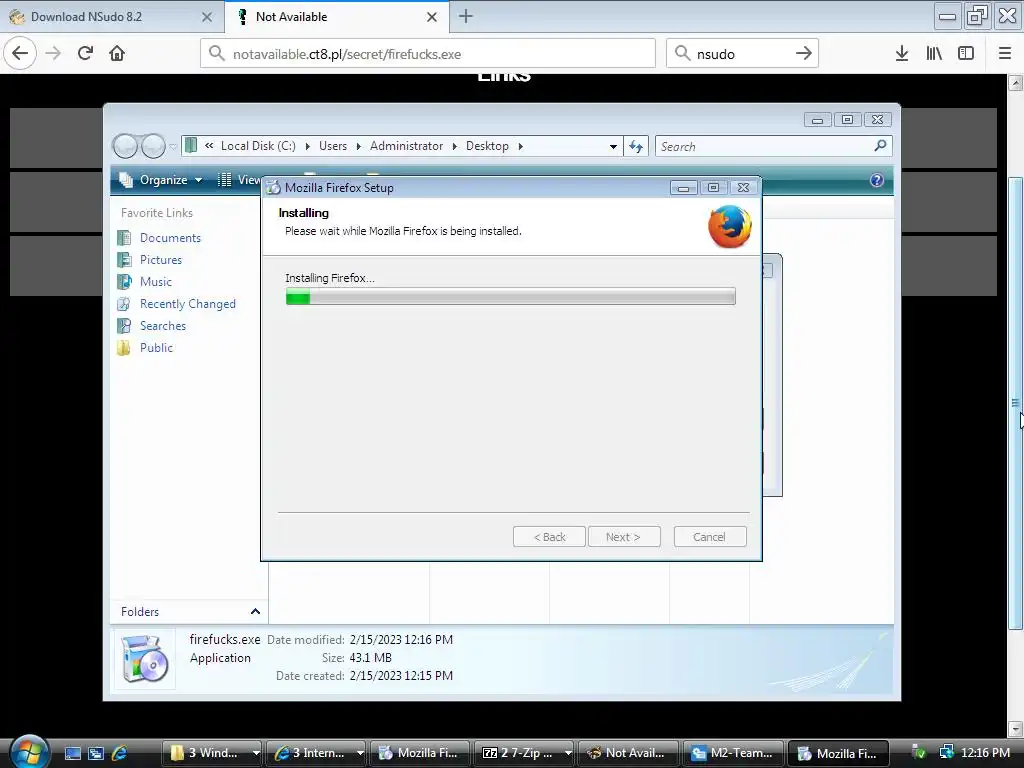This screenshot has width=1024, height=768.
Task: Go to Local Disk (C:) in breadcrumb
Action: point(258,146)
